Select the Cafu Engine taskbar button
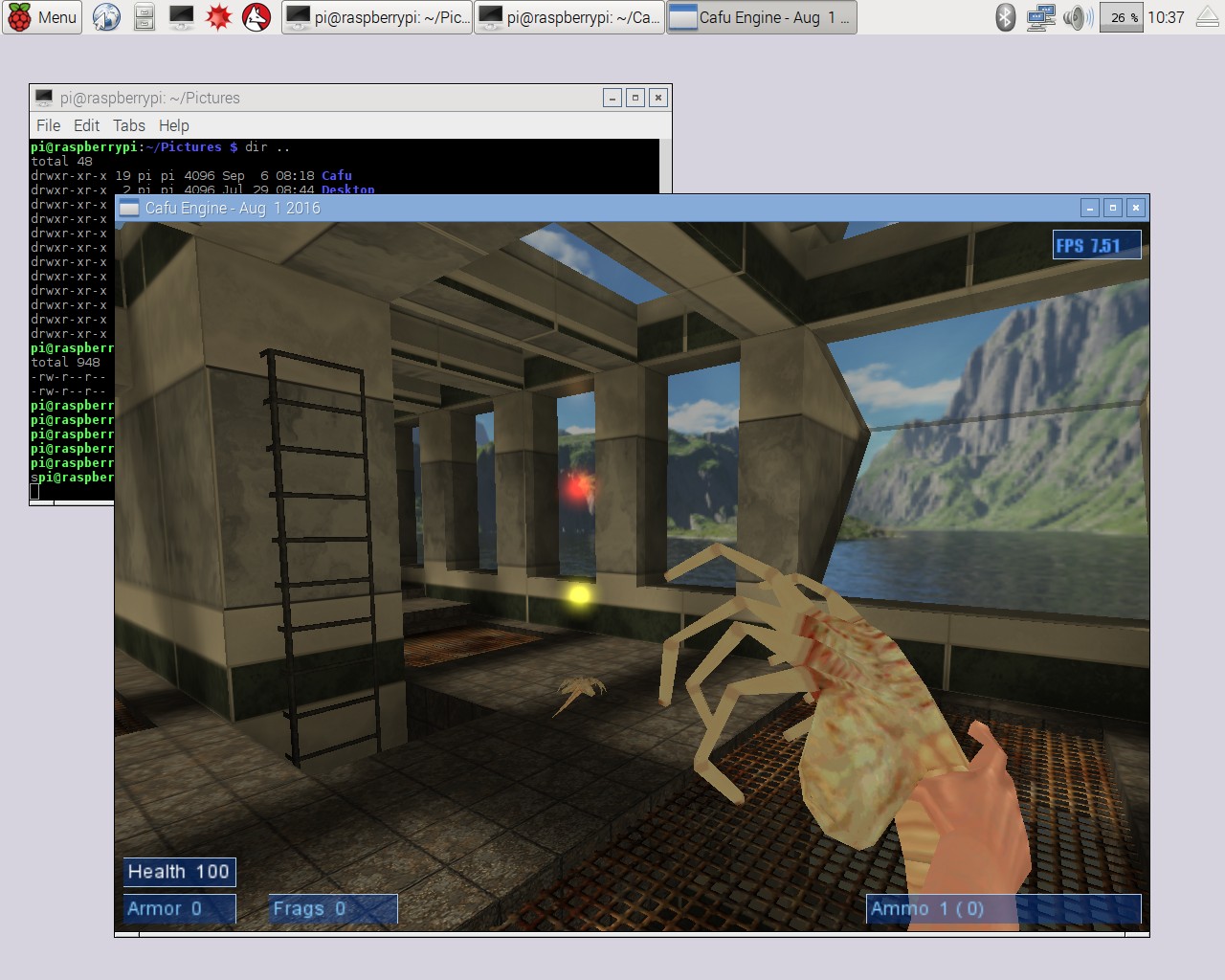Viewport: 1225px width, 980px height. click(x=761, y=17)
